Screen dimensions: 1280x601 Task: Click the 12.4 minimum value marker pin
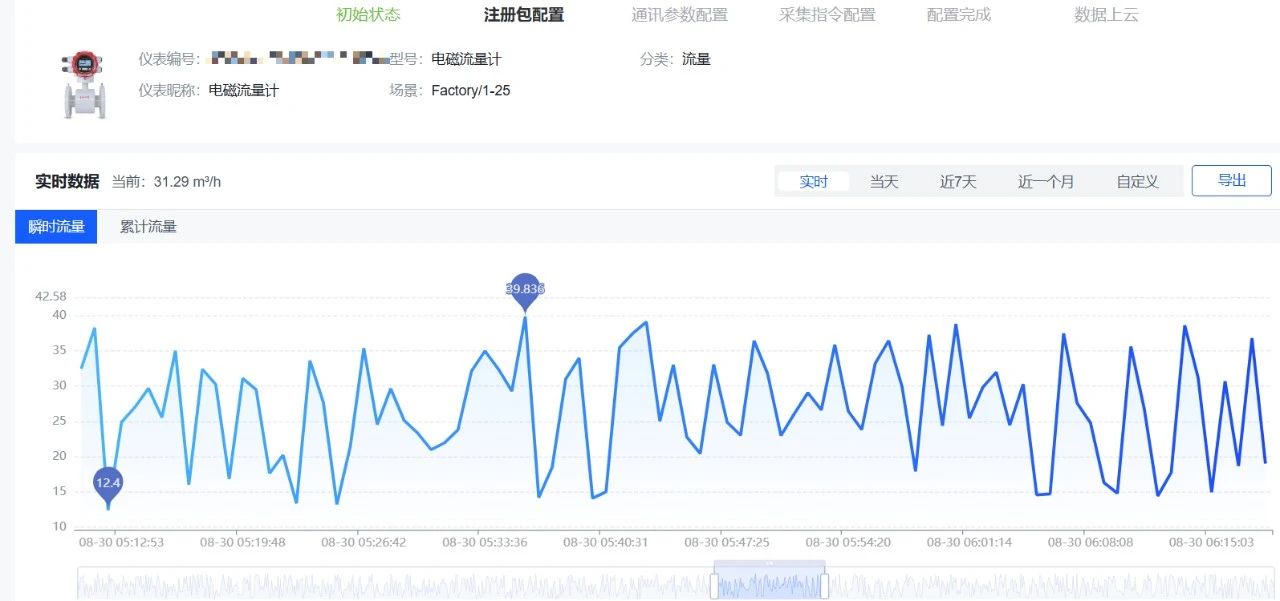108,483
